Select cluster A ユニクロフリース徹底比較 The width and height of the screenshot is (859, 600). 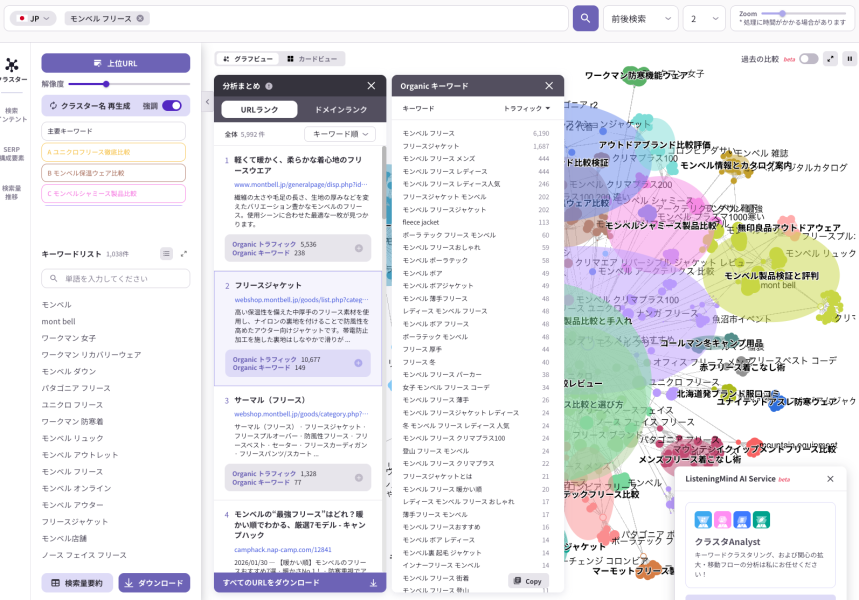pos(113,152)
